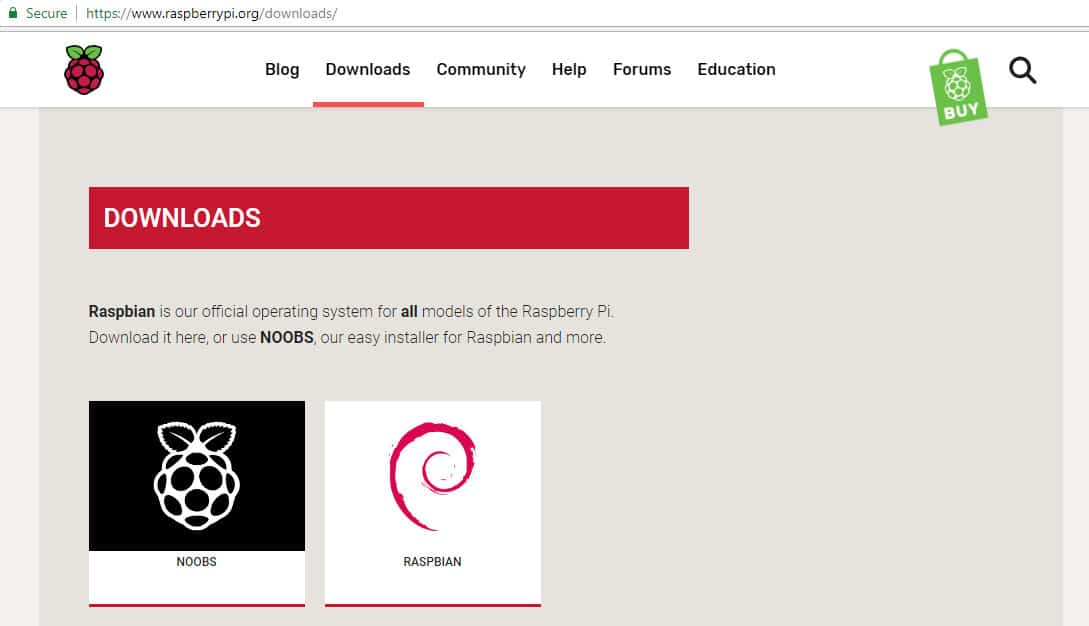The height and width of the screenshot is (626, 1089).
Task: Click the secure padlock icon
Action: 13,13
